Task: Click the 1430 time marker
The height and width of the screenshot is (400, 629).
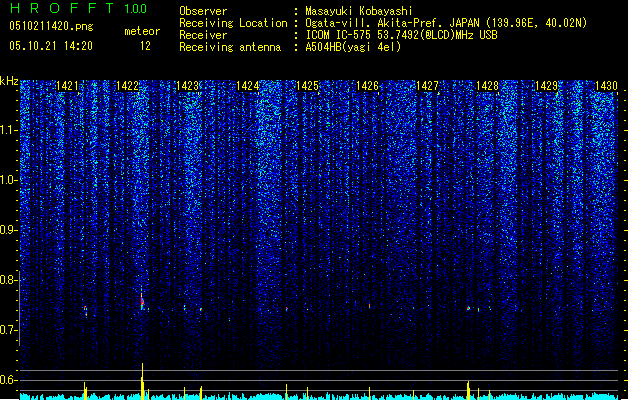Action: click(x=606, y=86)
